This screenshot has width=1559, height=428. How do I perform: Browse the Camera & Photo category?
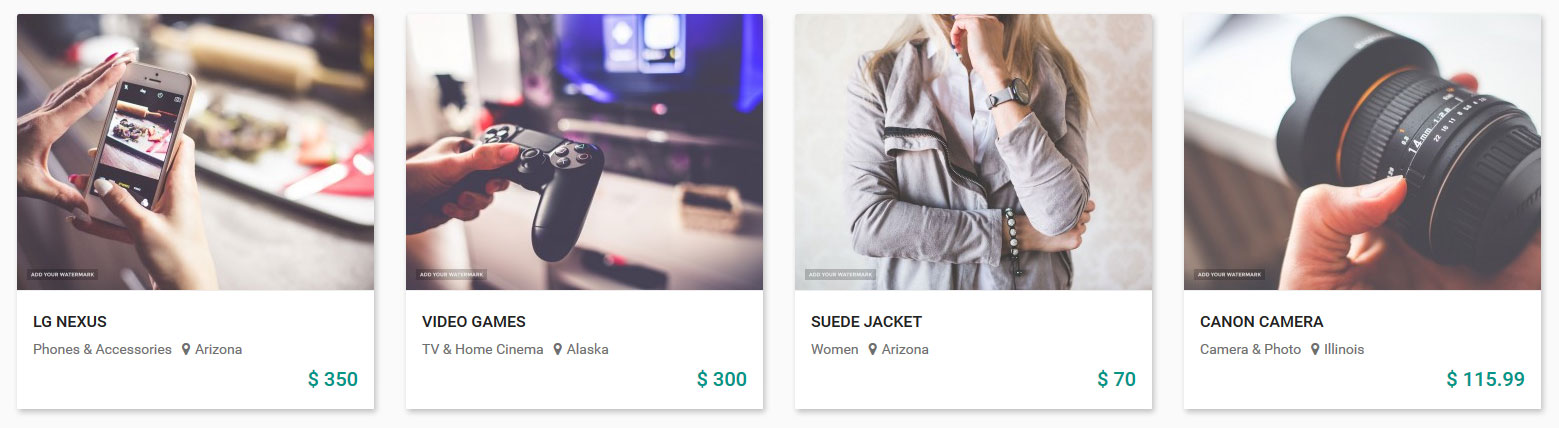(x=1250, y=350)
